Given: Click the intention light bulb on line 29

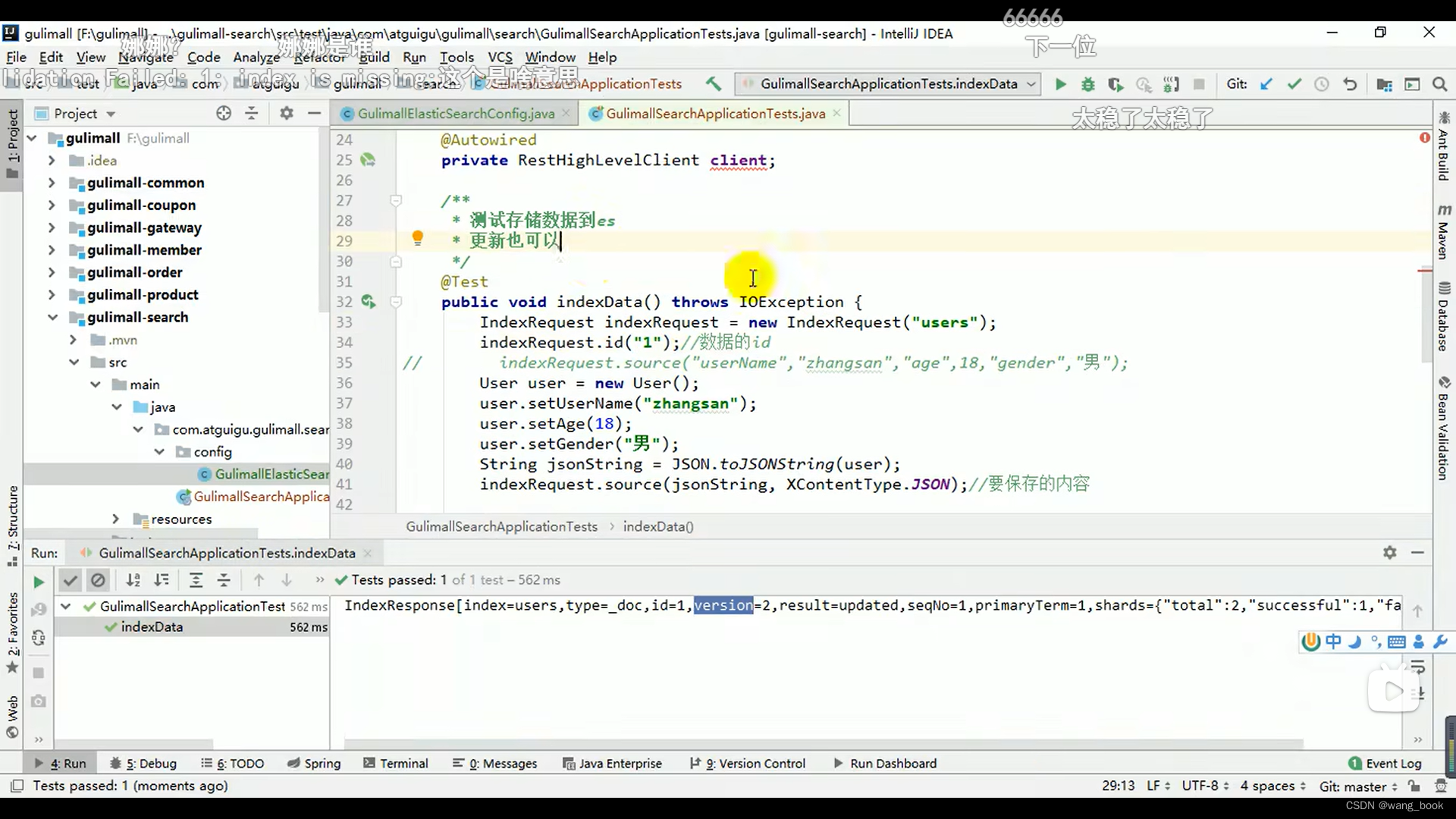Looking at the screenshot, I should click(417, 238).
